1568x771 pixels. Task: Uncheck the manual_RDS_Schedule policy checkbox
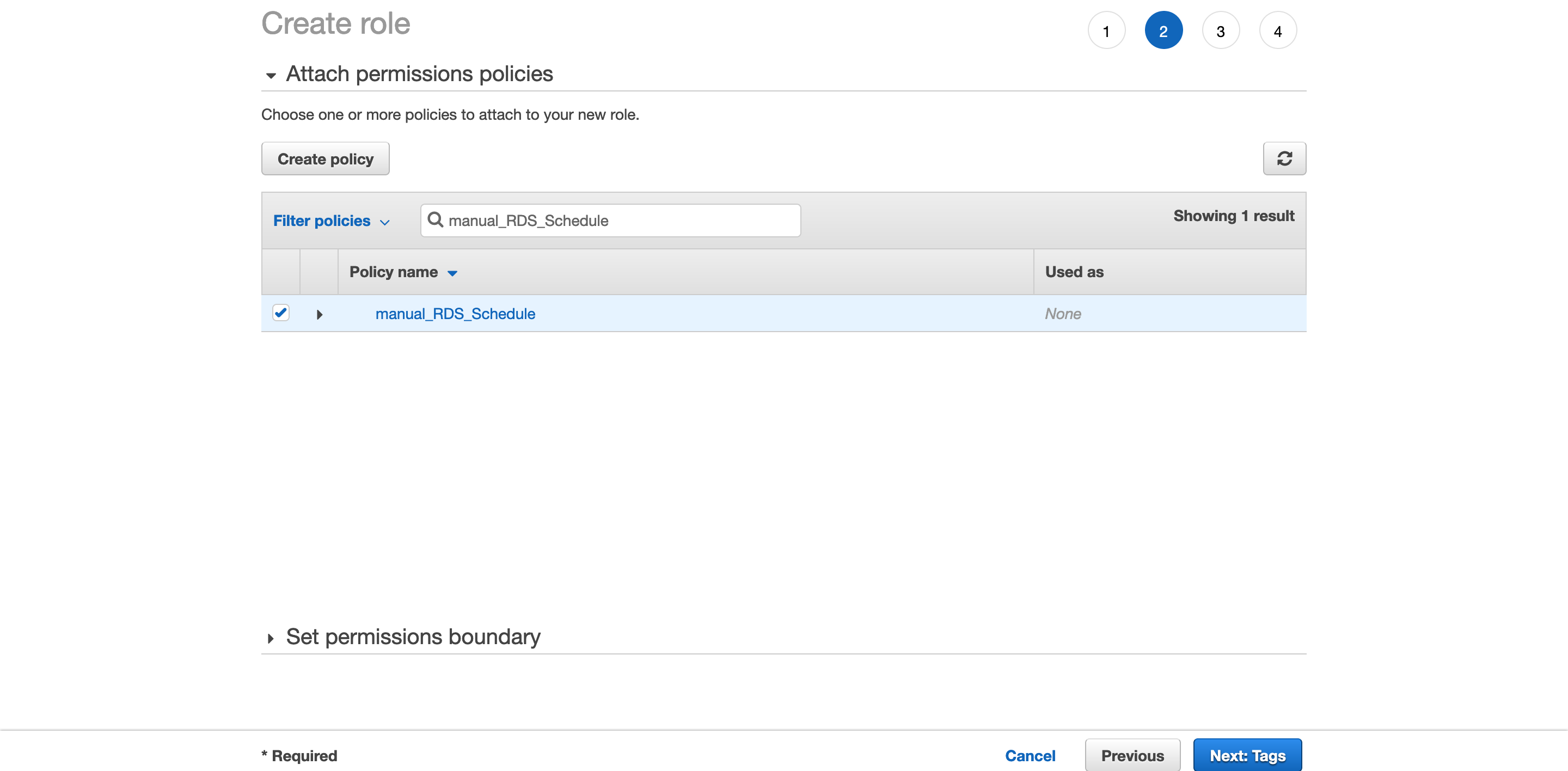[280, 313]
